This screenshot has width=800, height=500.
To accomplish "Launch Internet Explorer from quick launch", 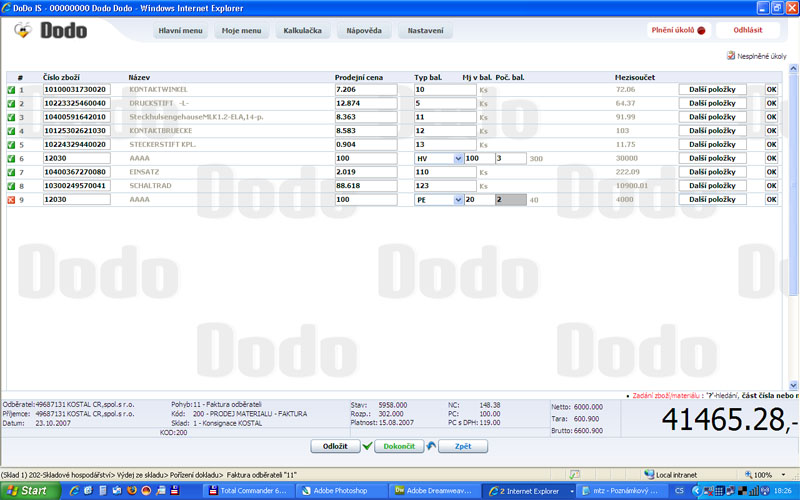I will 74,490.
